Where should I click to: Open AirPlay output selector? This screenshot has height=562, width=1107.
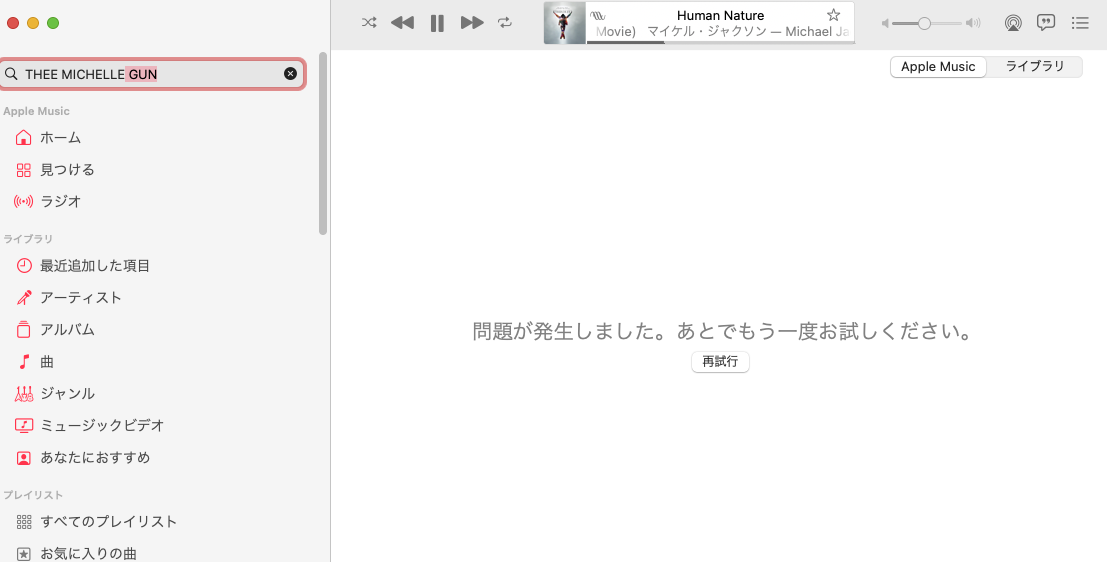pyautogui.click(x=1013, y=23)
